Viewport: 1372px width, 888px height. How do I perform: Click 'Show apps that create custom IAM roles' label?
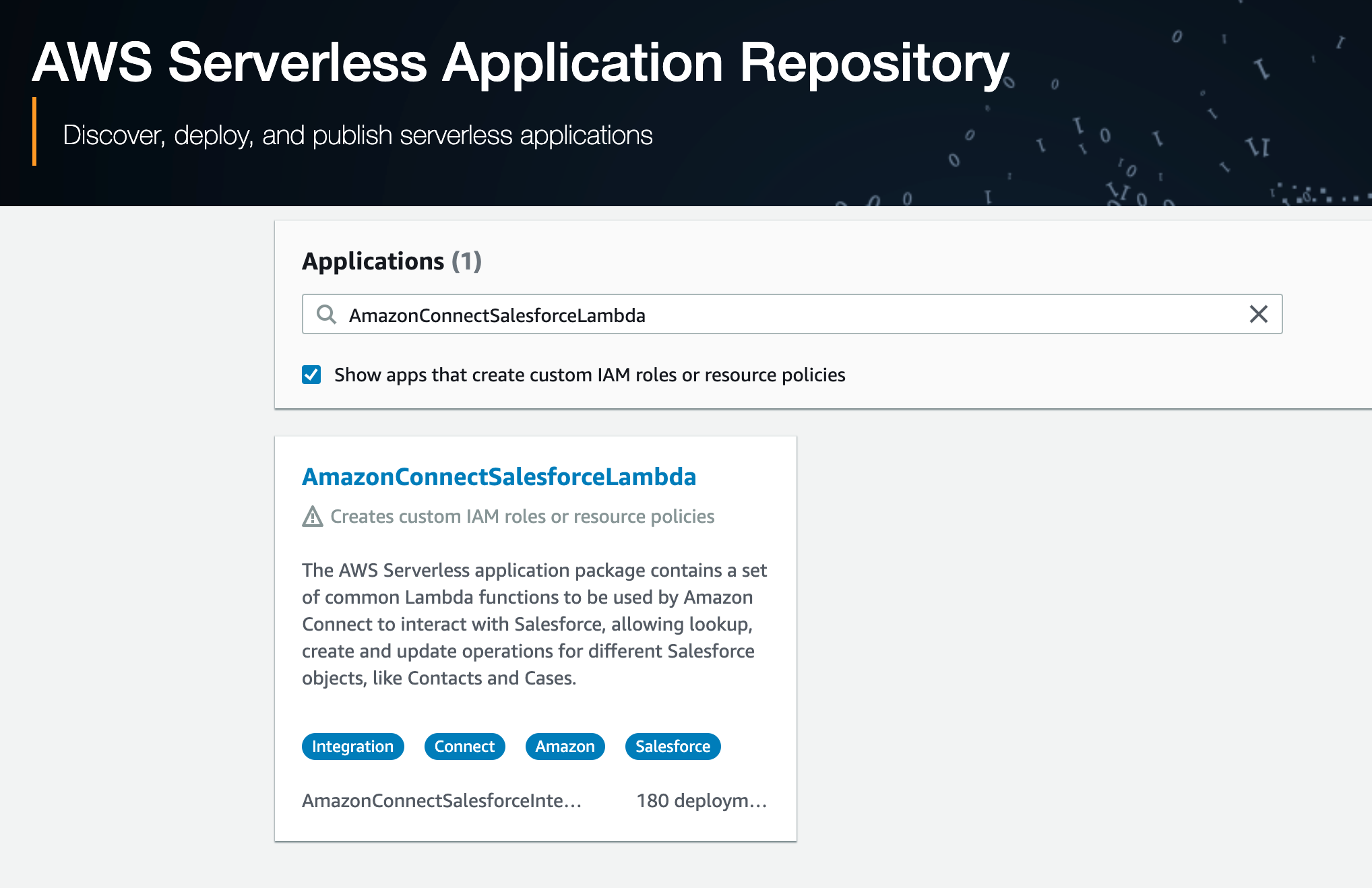coord(590,375)
